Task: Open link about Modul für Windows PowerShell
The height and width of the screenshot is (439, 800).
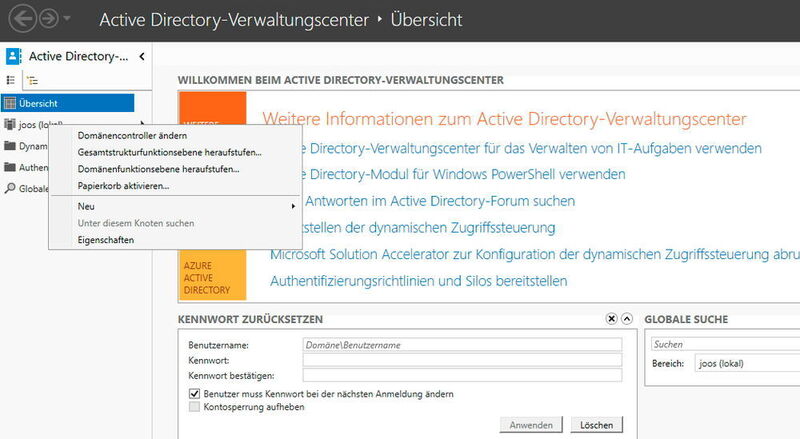Action: 462,174
